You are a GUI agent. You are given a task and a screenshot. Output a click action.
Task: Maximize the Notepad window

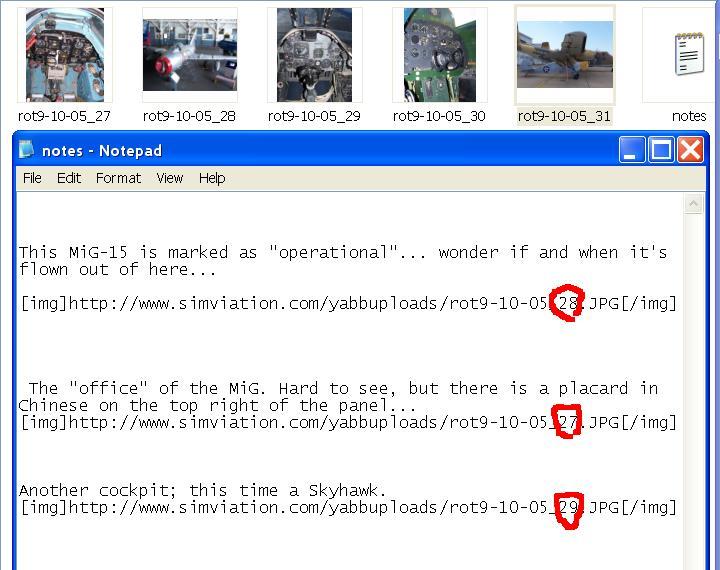point(661,150)
